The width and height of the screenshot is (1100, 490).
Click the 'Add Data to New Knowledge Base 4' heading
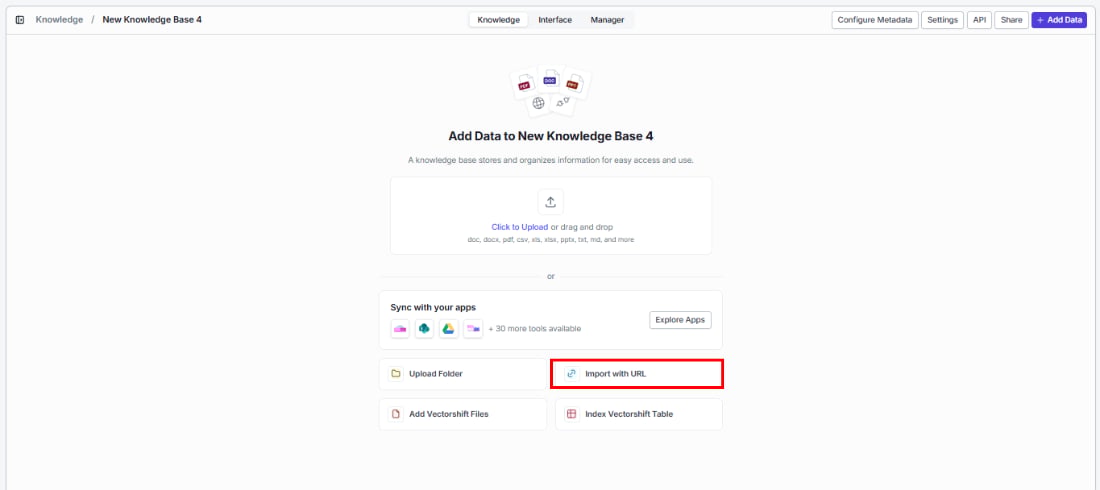point(551,136)
